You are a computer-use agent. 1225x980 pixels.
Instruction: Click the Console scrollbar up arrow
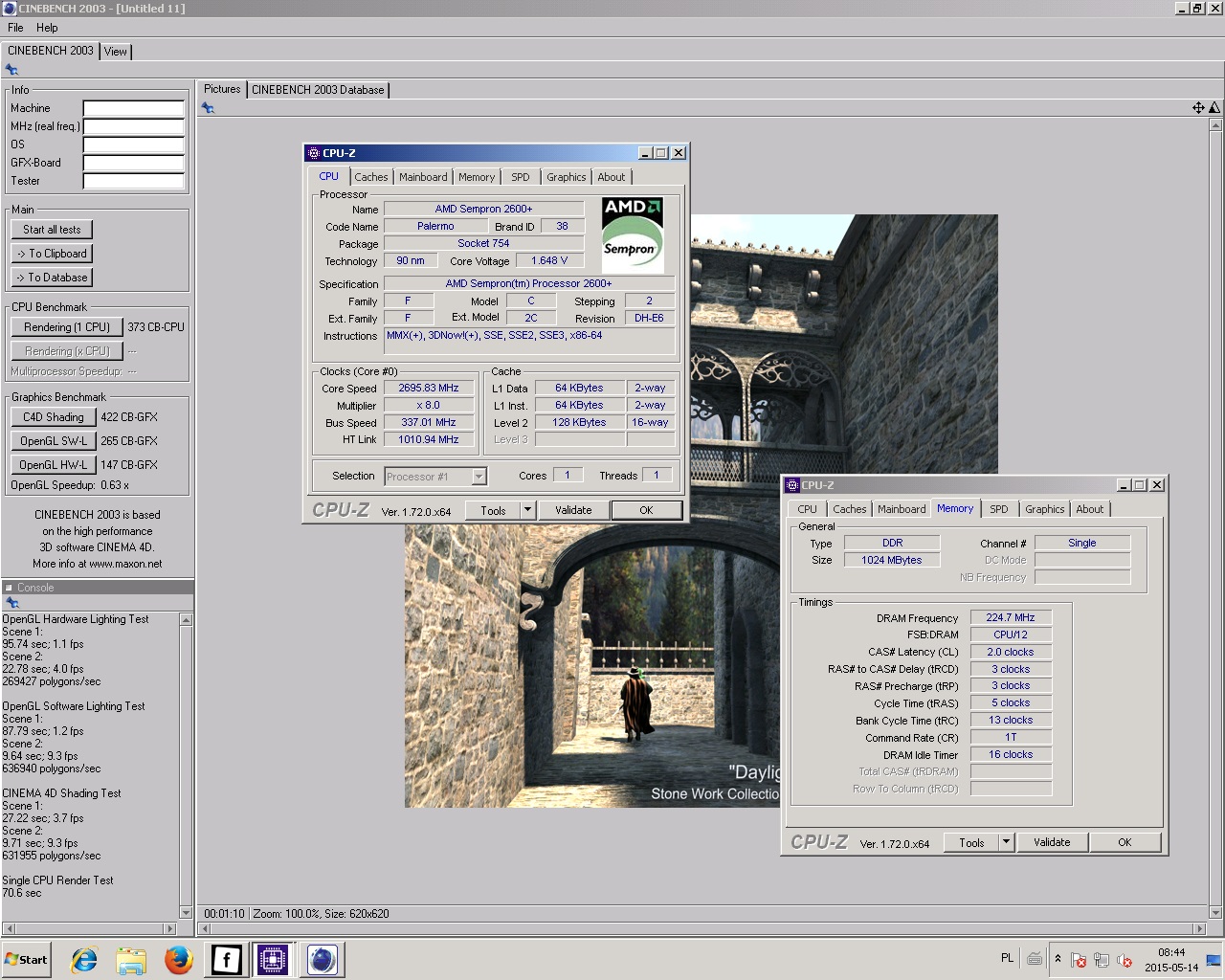pos(186,620)
